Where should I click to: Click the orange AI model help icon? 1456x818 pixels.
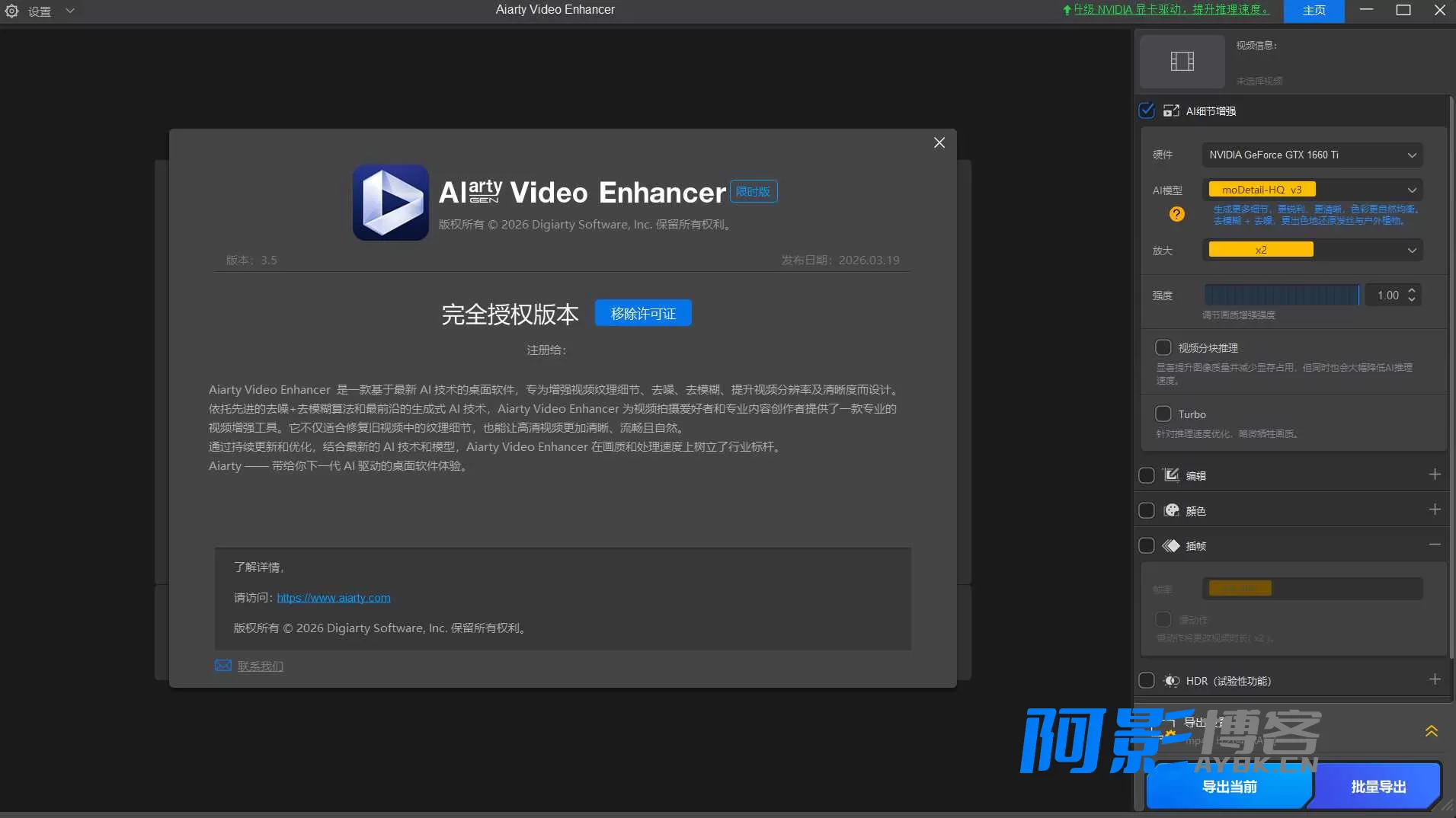pos(1176,214)
